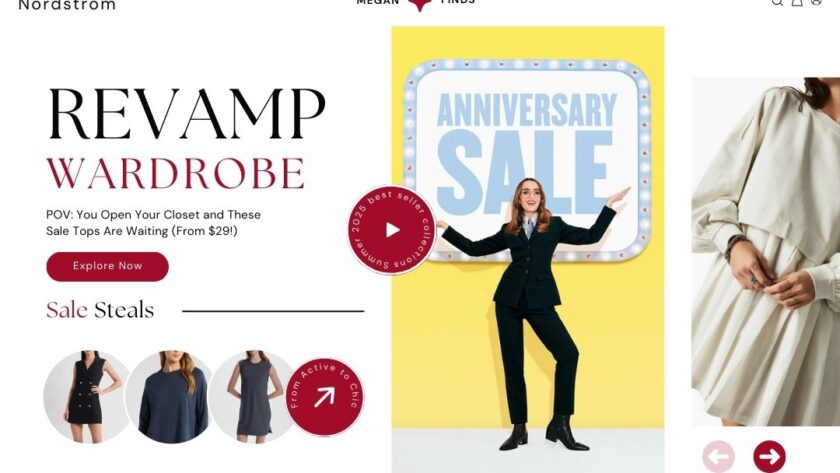Viewport: 840px width, 473px height.
Task: Click the Sale Steals heading
Action: click(x=100, y=310)
